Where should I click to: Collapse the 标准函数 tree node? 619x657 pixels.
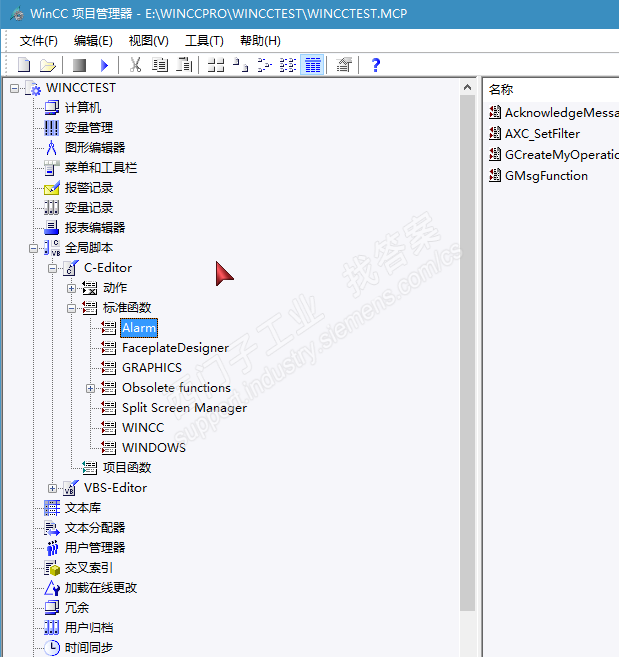click(71, 308)
